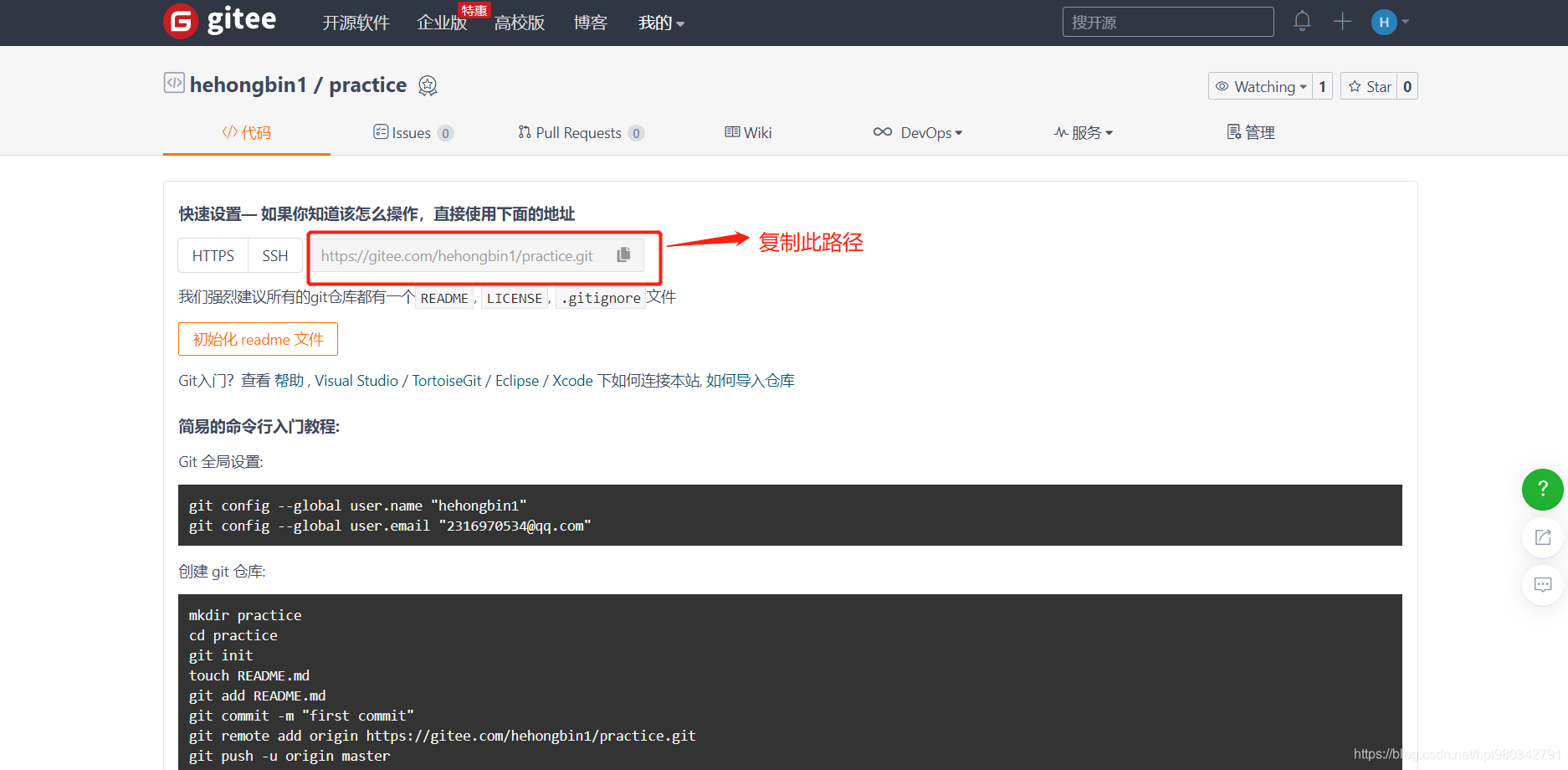This screenshot has width=1568, height=770.
Task: Open the Visual Studio guide link
Action: (356, 381)
